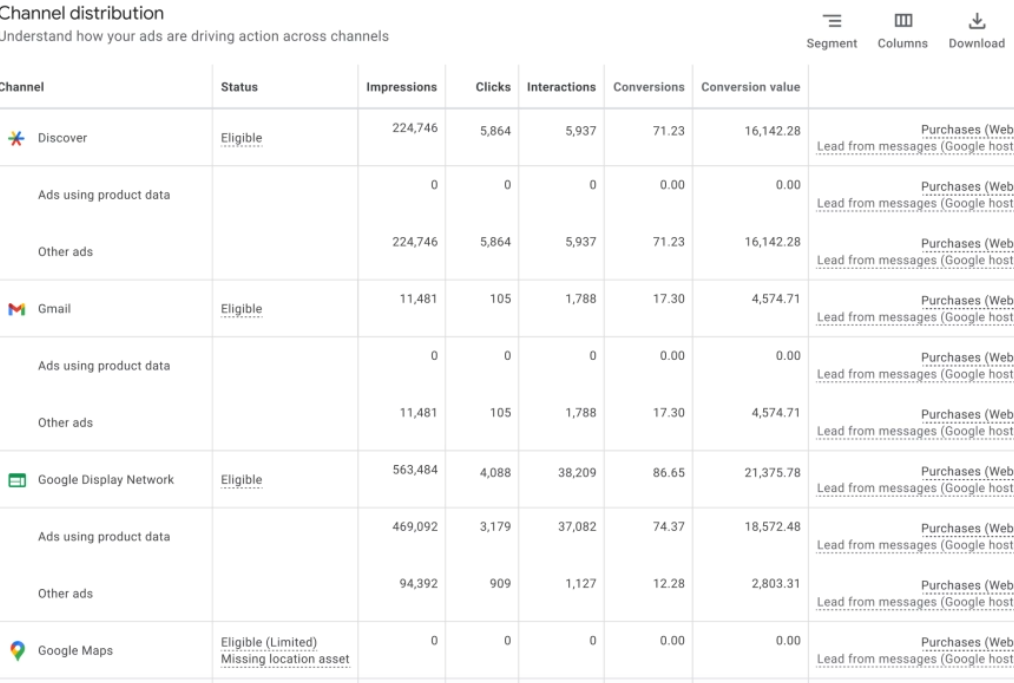Sort by Impressions column header
Viewport: 1014px width, 683px height.
click(401, 87)
